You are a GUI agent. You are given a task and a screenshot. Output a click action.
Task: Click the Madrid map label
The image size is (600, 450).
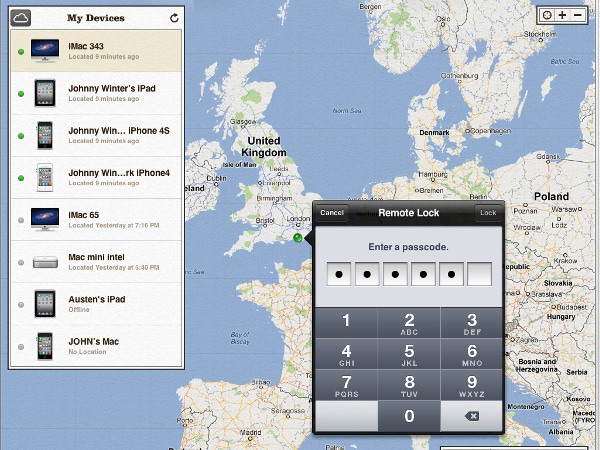(250, 432)
